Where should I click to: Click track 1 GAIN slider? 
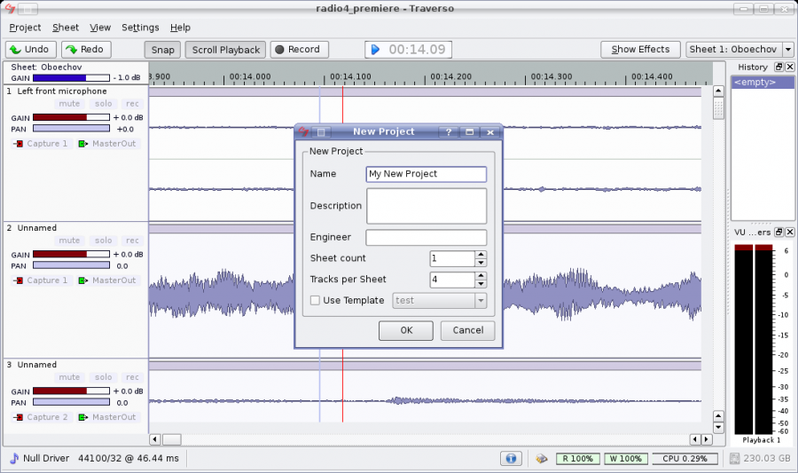click(71, 117)
